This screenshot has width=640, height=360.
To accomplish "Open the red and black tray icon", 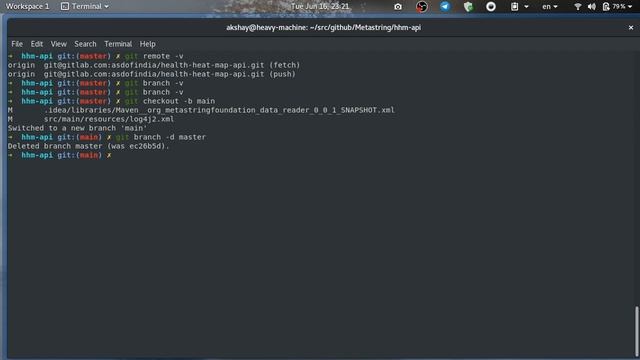I will [422, 7].
